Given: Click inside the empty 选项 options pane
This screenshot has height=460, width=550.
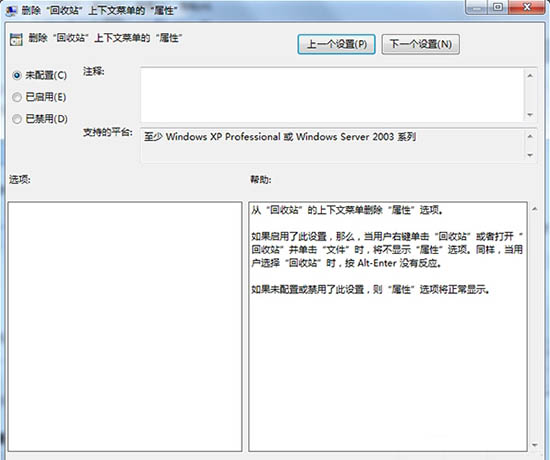Looking at the screenshot, I should click(125, 326).
